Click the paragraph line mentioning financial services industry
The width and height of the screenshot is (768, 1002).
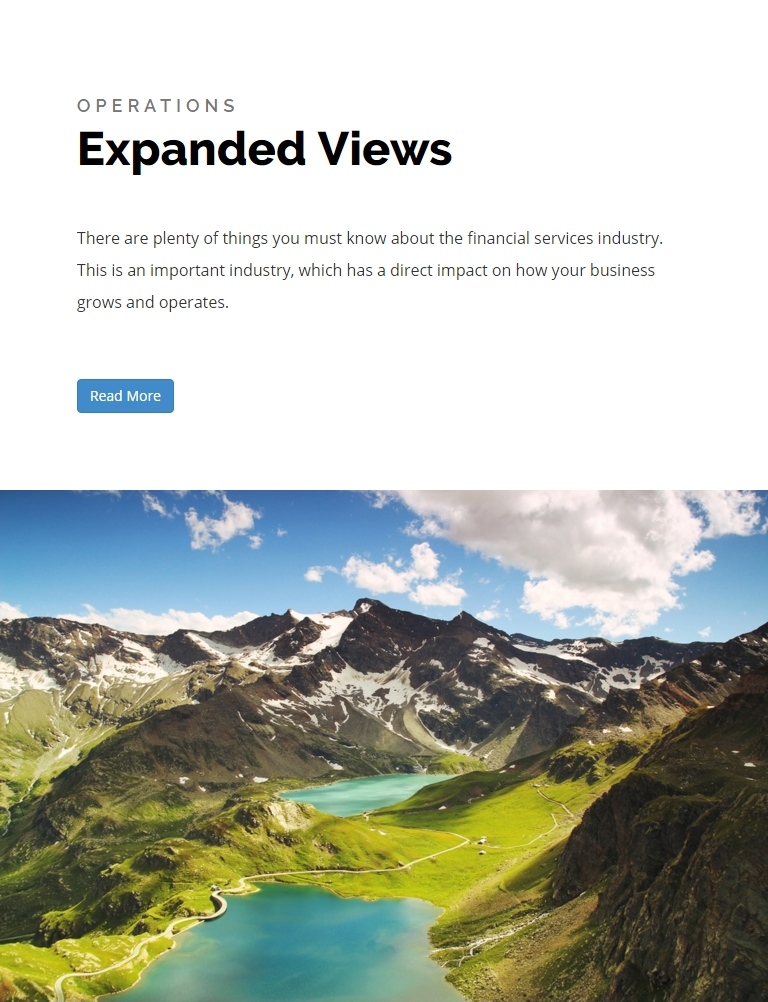point(370,238)
